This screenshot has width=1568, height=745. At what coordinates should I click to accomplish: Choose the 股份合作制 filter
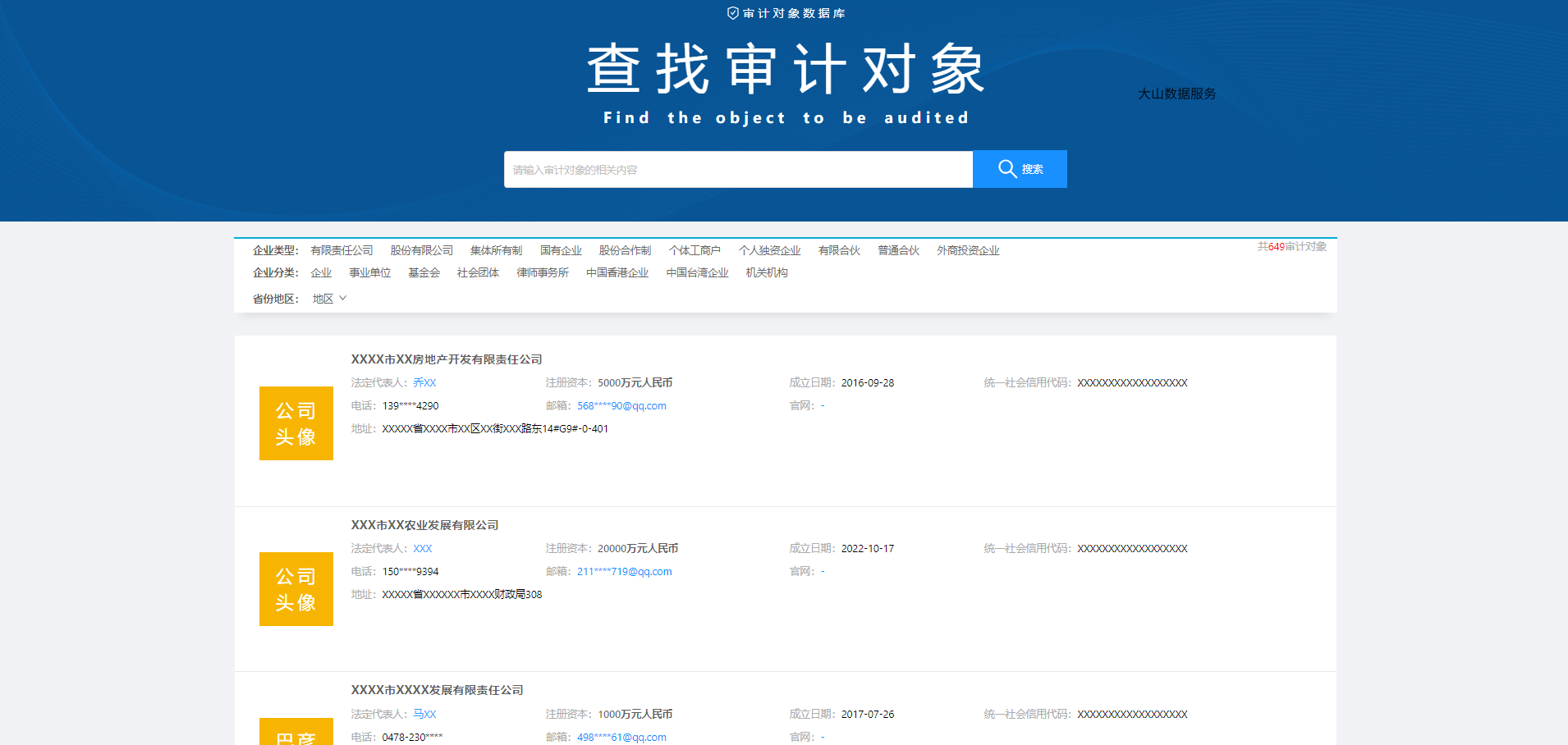pos(626,250)
